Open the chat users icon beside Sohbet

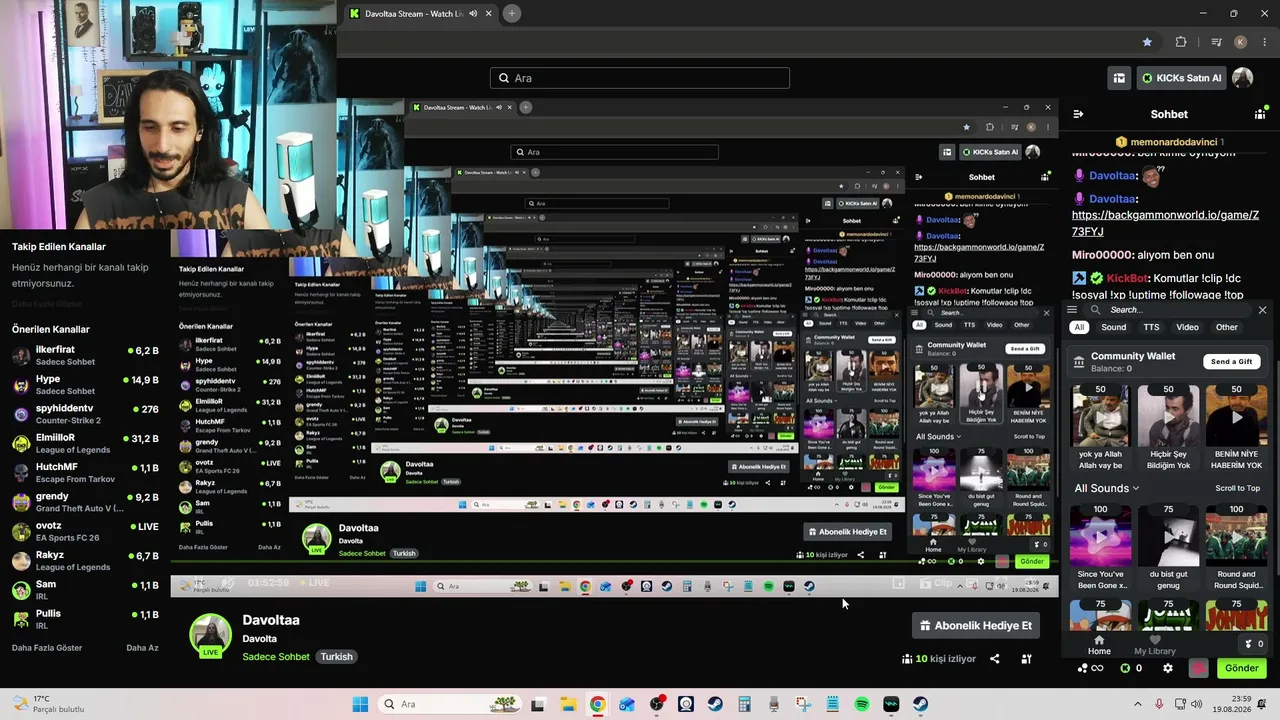coord(1260,114)
